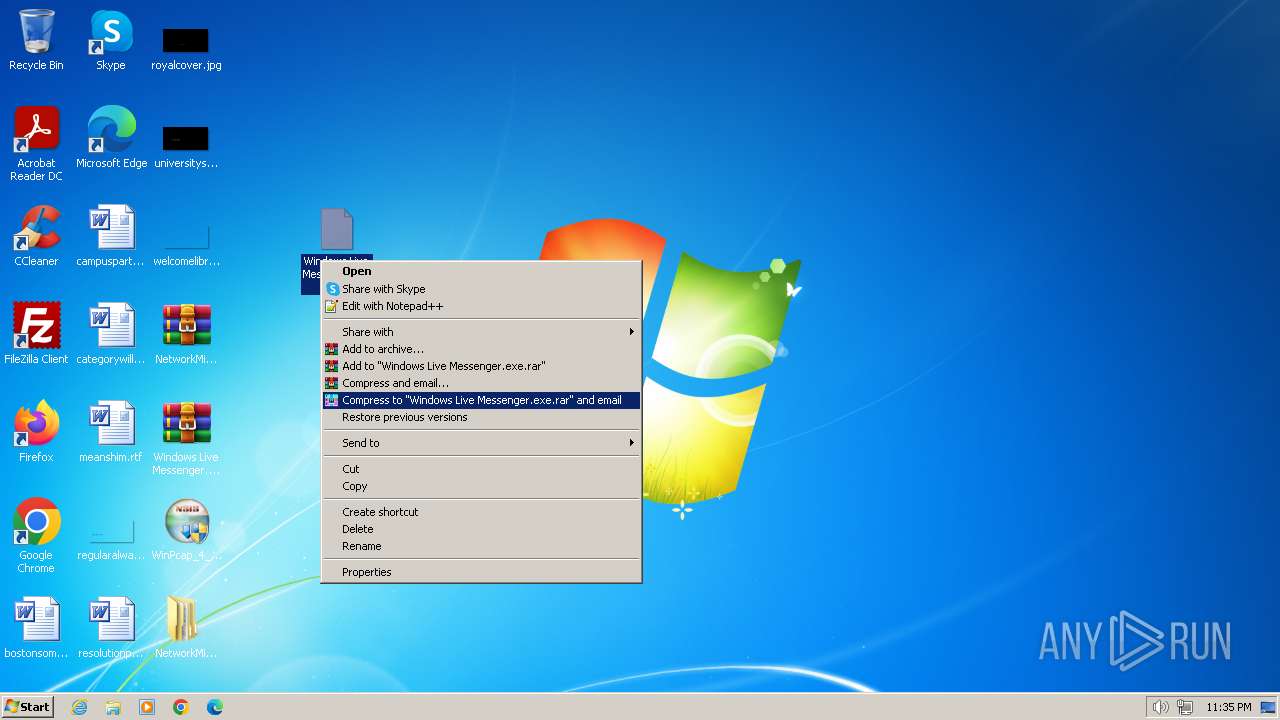Expand the Share with submenu

[x=481, y=332]
